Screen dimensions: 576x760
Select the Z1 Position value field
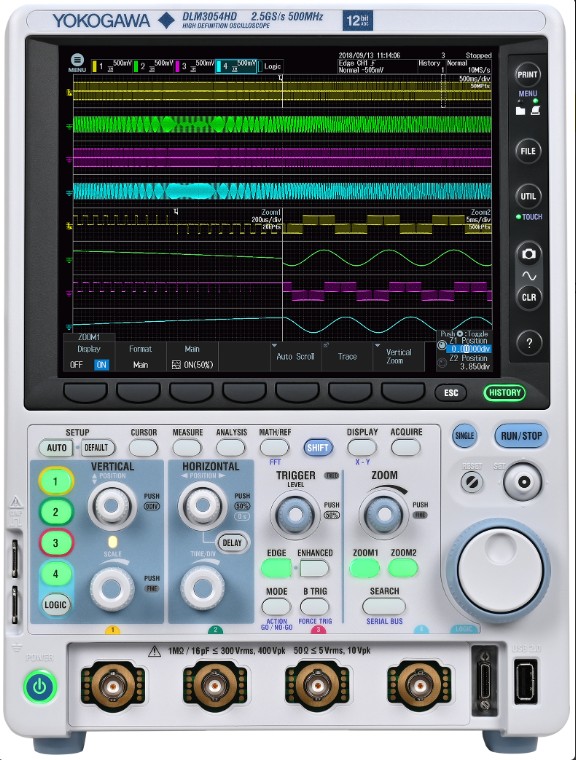[x=468, y=349]
